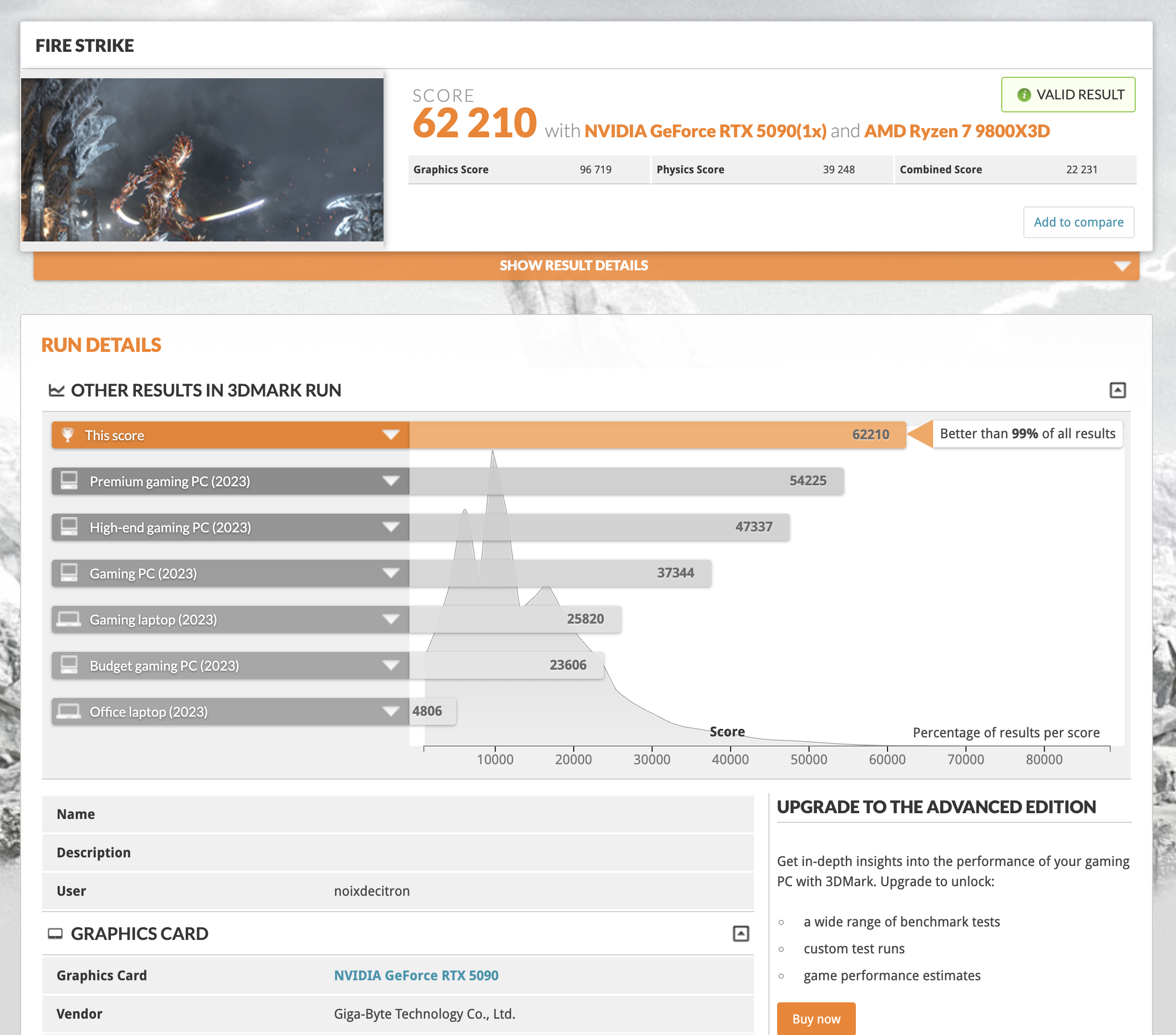This screenshot has height=1035, width=1176.
Task: Click the orange 62210 score bar
Action: click(656, 435)
